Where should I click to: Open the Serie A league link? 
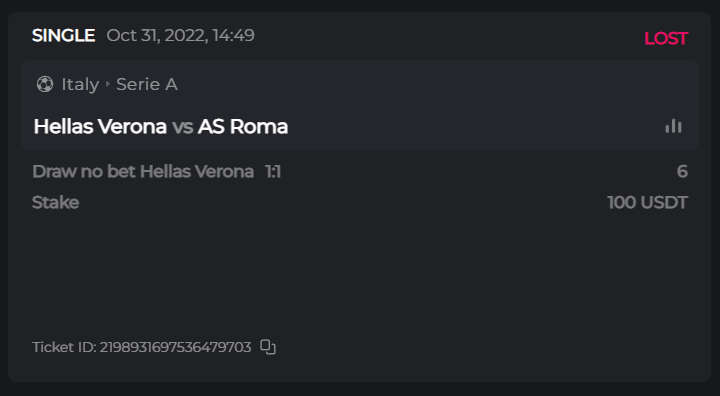click(x=147, y=84)
